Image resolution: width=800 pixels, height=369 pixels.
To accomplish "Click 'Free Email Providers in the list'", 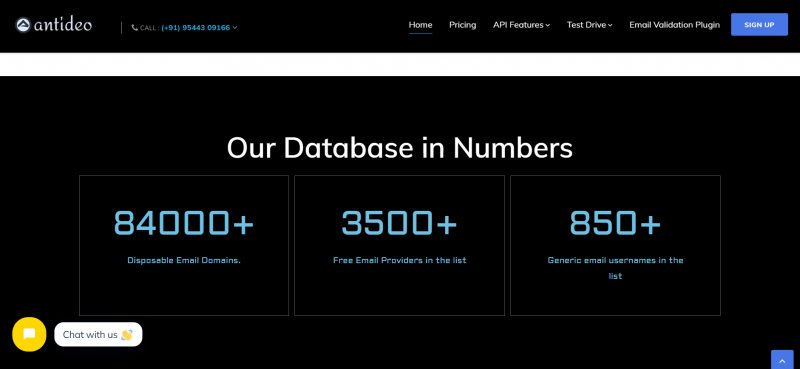I will tap(399, 260).
